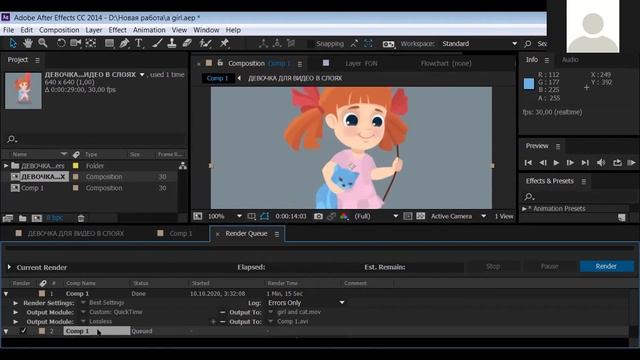Open show channel color management icon

[x=344, y=216]
